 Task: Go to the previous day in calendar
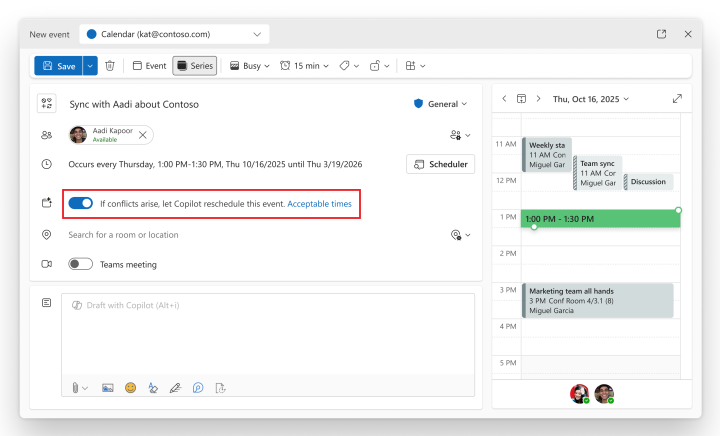coord(504,98)
